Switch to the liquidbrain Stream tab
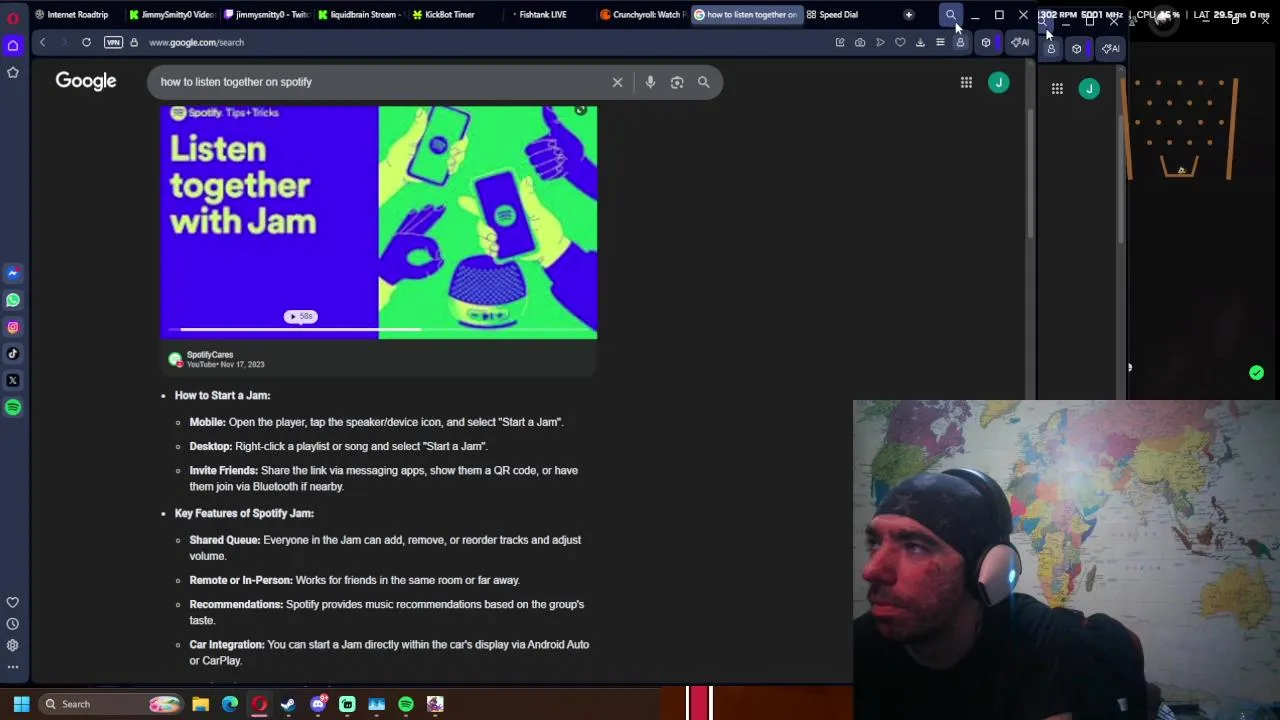The image size is (1280, 720). [360, 15]
